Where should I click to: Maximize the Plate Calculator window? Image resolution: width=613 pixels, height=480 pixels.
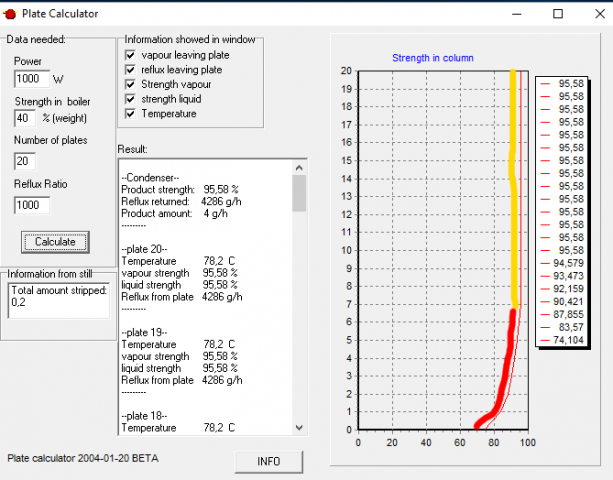(557, 13)
